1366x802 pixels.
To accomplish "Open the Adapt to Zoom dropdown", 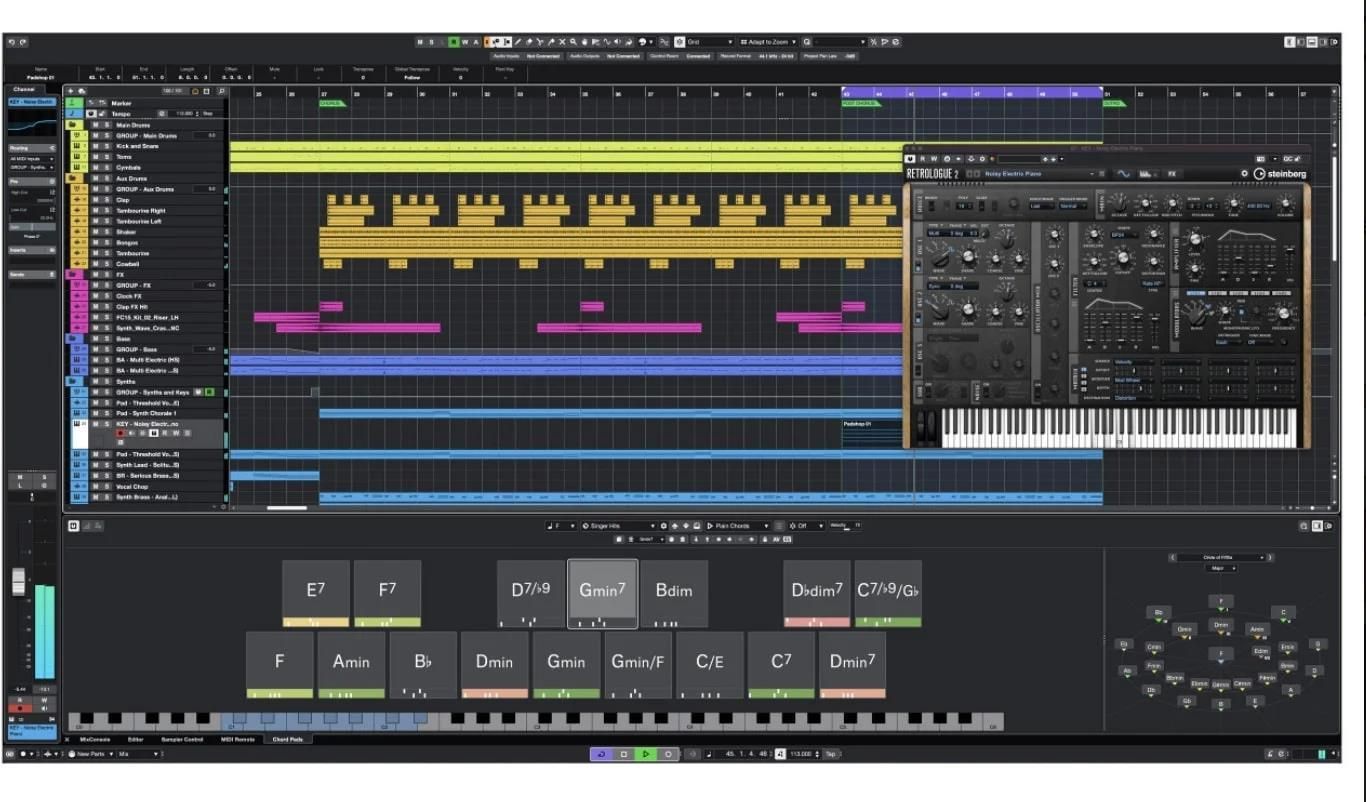I will coord(768,42).
